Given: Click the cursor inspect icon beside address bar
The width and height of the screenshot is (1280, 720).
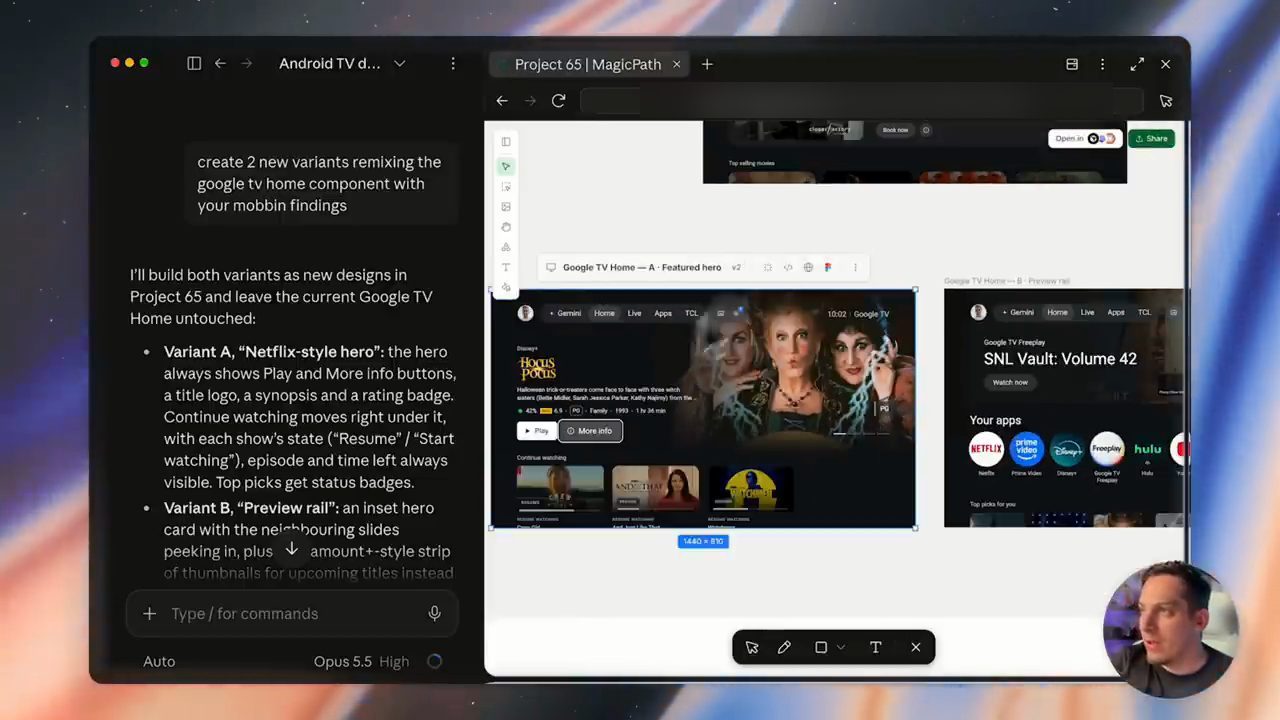Looking at the screenshot, I should point(1166,101).
